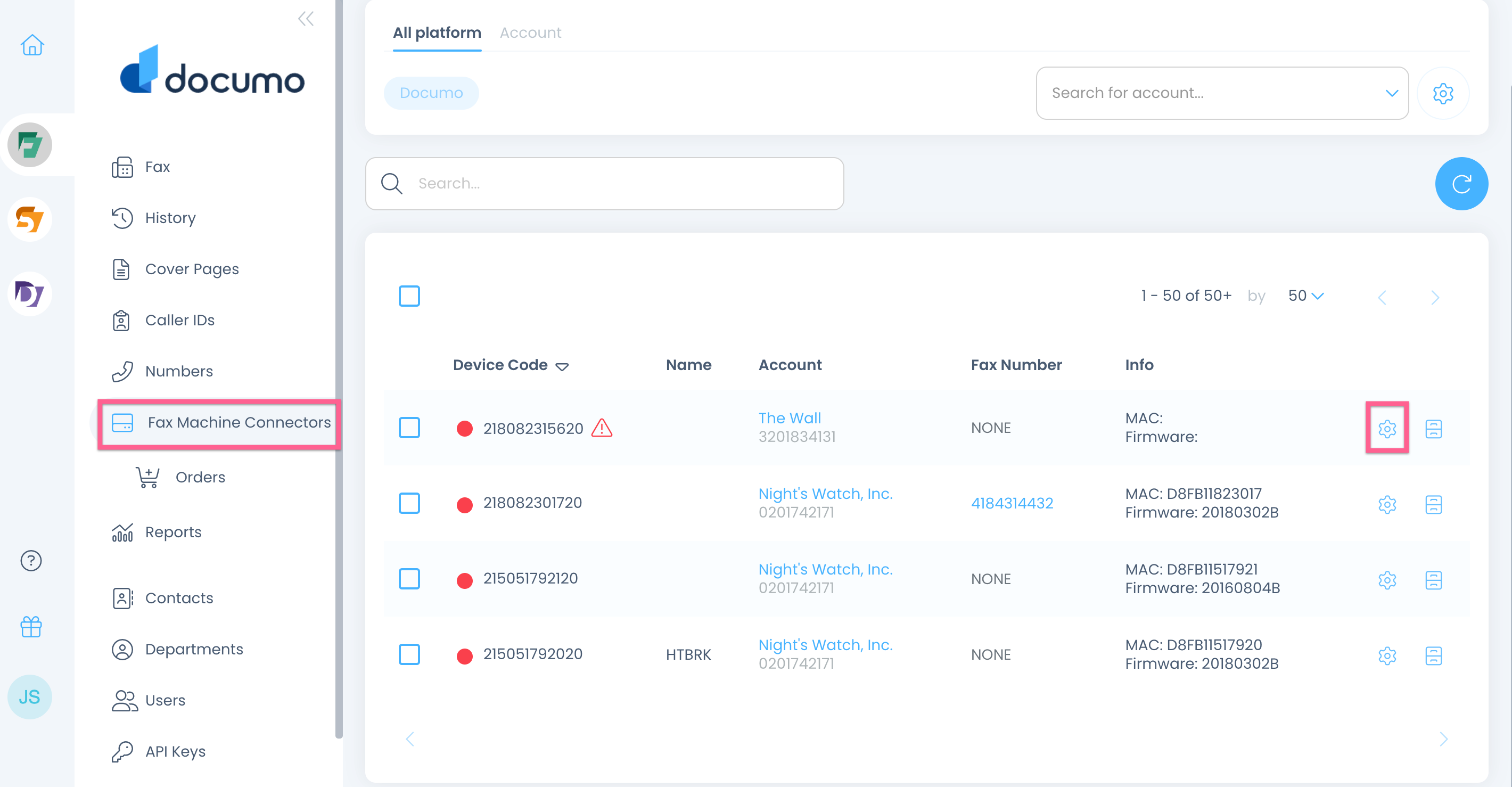Check the box for device 218082315620
The image size is (1512, 787).
tap(409, 427)
